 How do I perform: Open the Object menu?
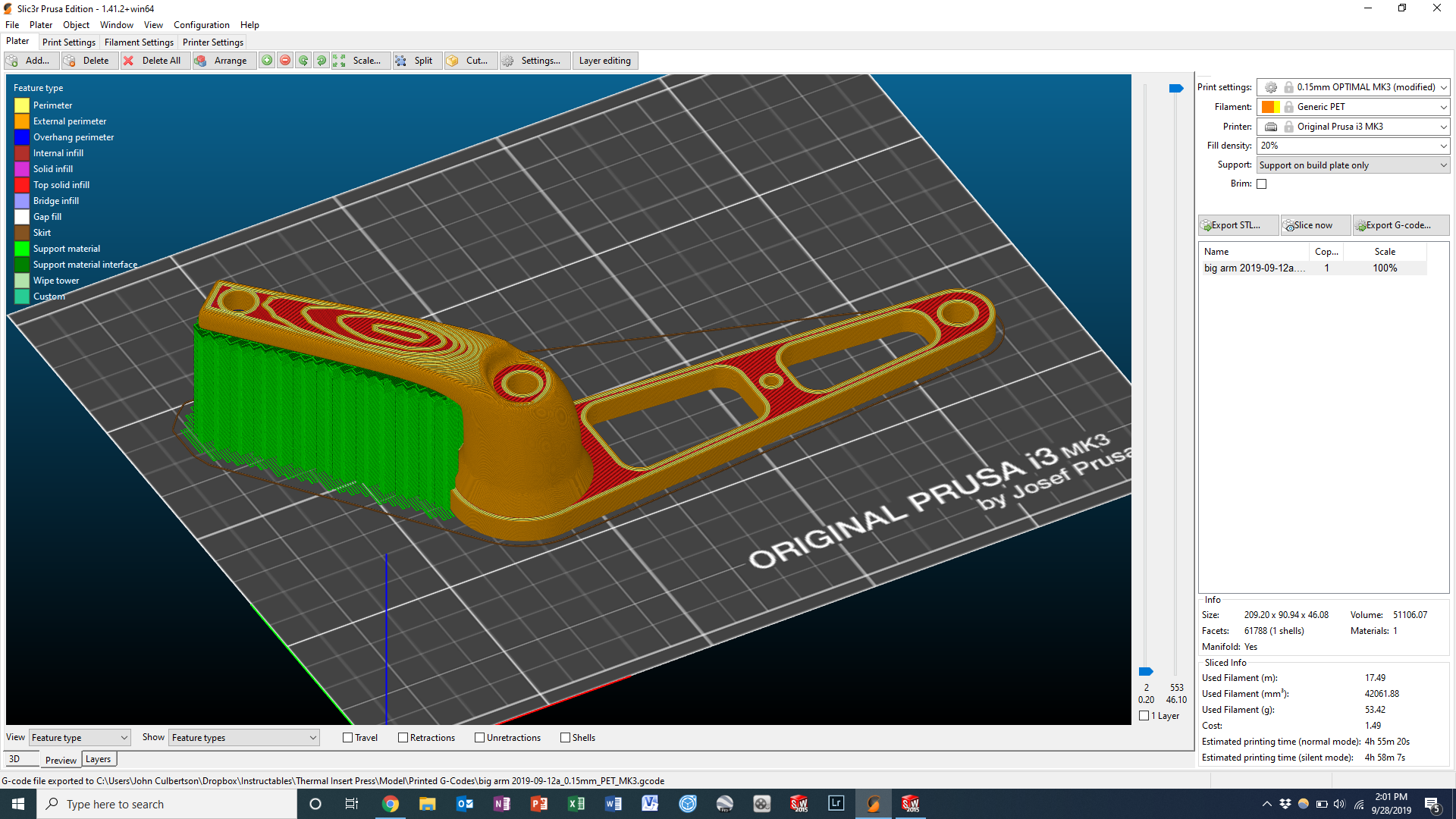click(76, 25)
